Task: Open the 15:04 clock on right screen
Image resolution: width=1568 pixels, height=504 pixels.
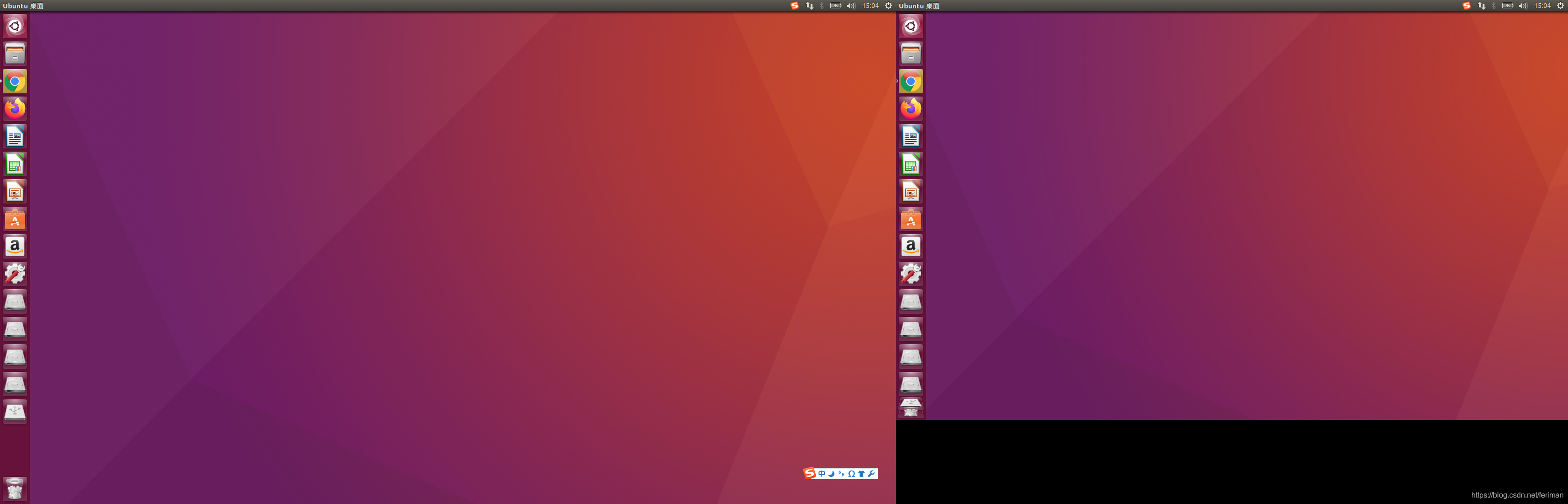Action: click(x=1542, y=6)
